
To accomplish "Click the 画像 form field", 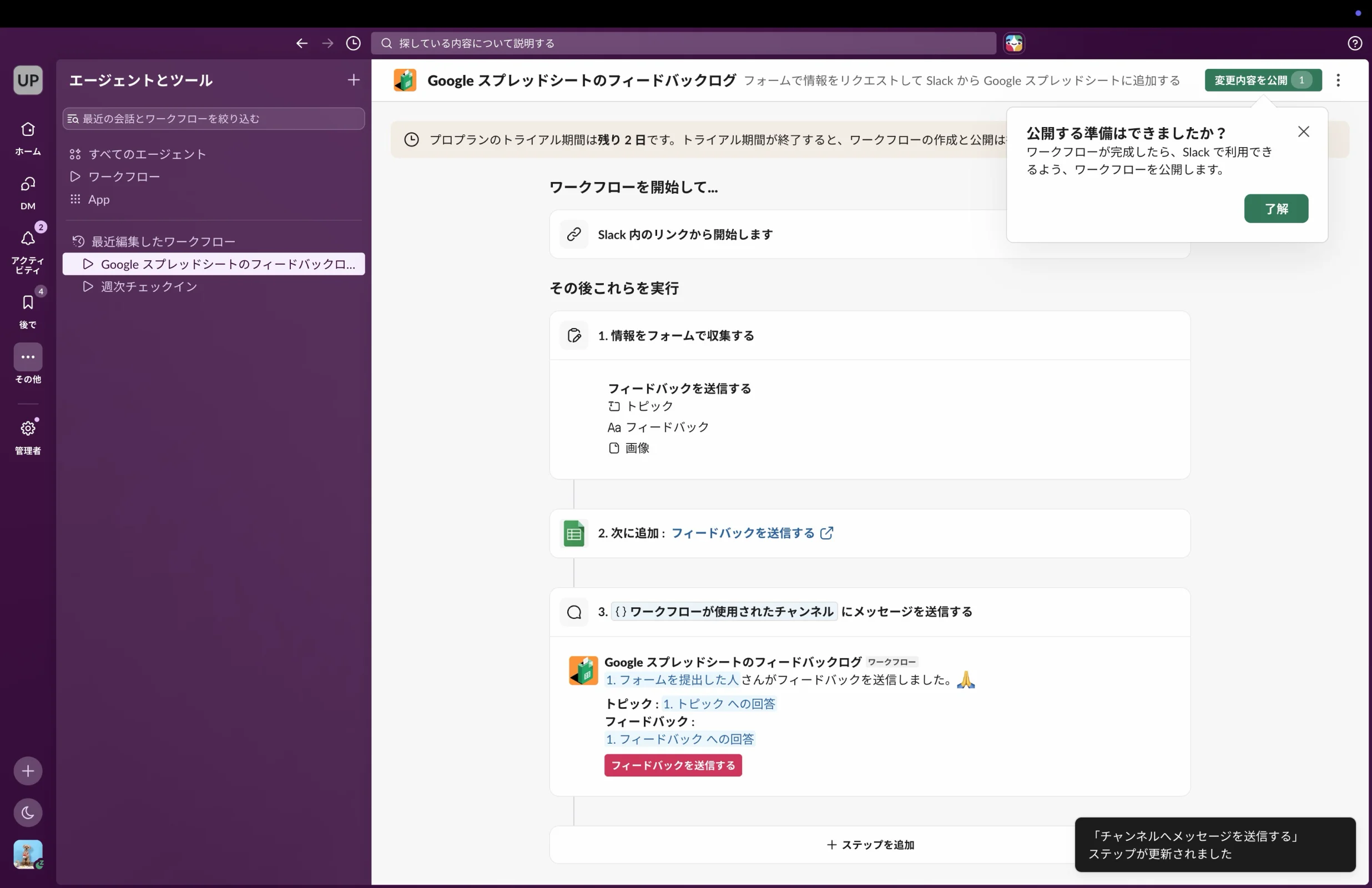I will (x=629, y=448).
